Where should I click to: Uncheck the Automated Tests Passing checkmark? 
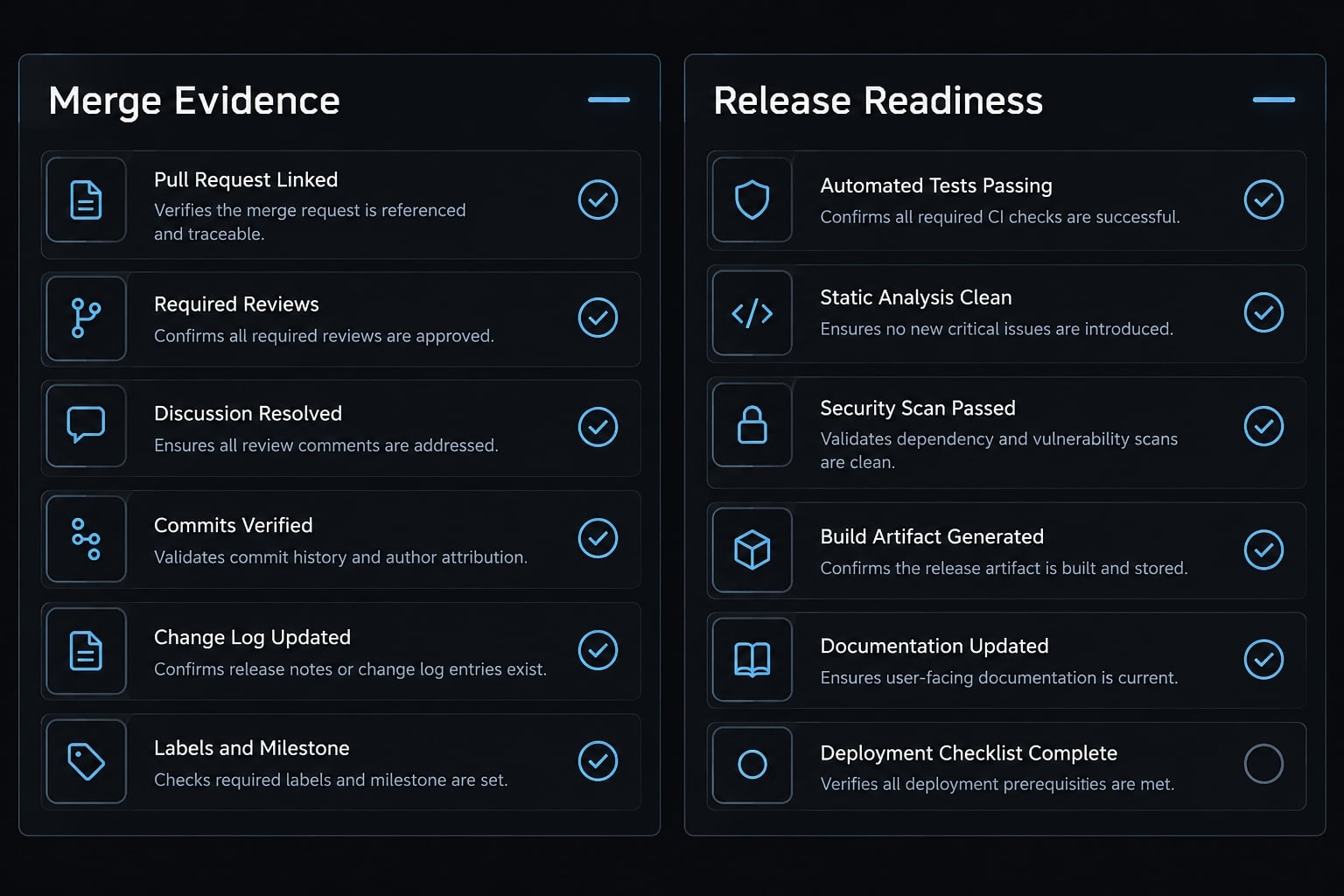coord(1264,199)
